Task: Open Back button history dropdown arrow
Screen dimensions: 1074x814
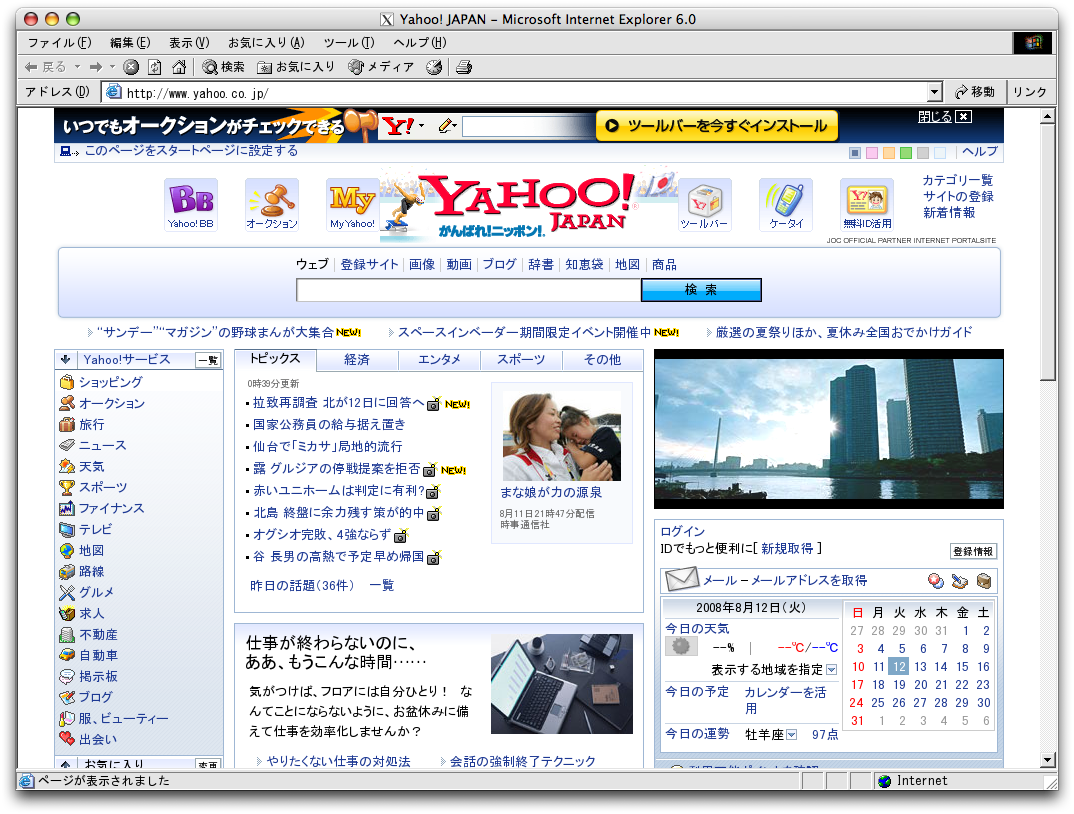Action: (77, 66)
